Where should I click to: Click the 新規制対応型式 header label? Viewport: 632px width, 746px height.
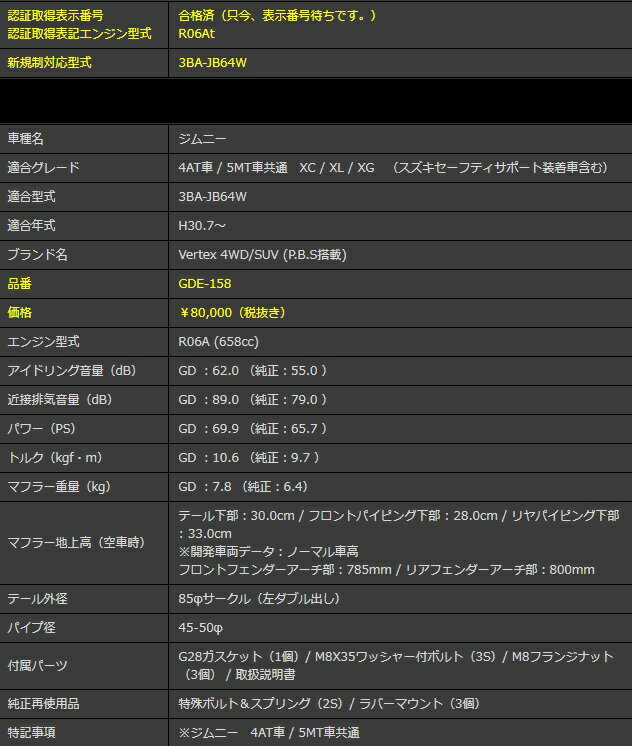pos(49,62)
